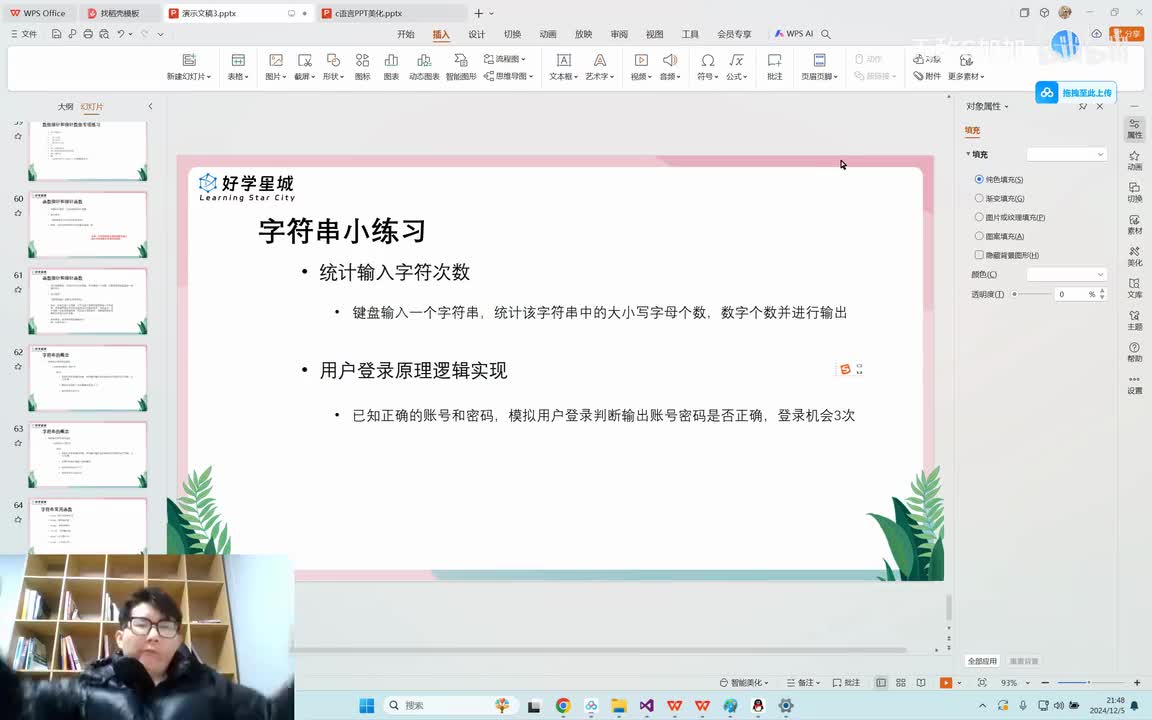Image resolution: width=1152 pixels, height=720 pixels.
Task: Select slide 62 thumbnail
Action: point(87,378)
